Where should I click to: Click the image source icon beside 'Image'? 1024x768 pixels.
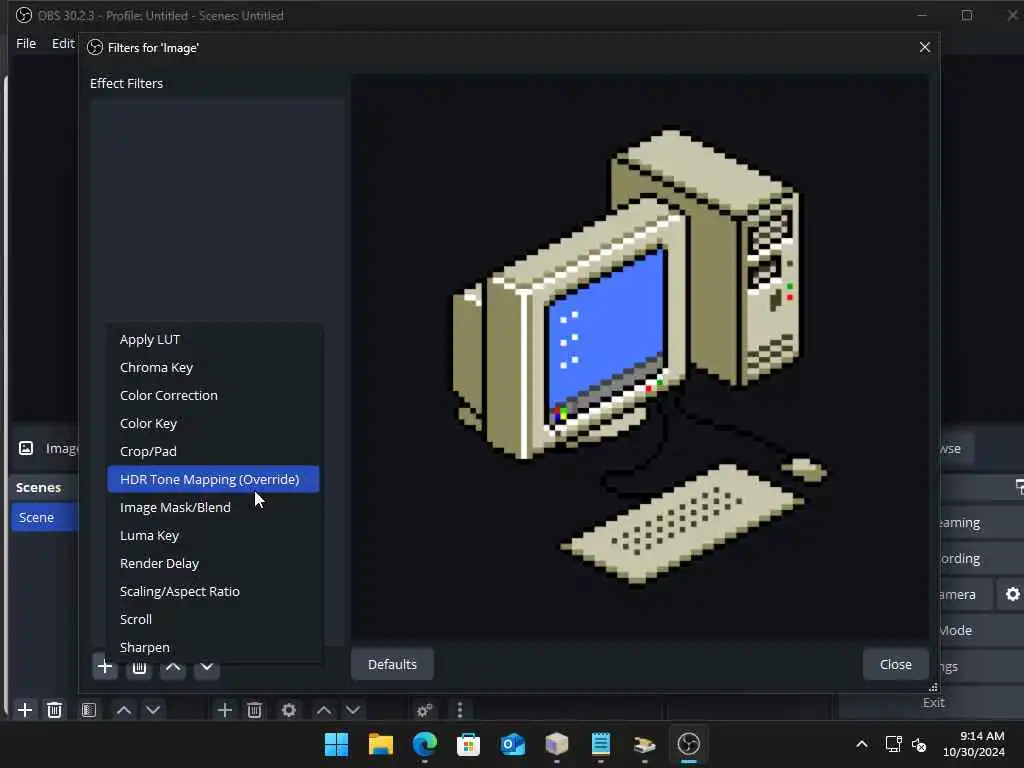pos(26,448)
